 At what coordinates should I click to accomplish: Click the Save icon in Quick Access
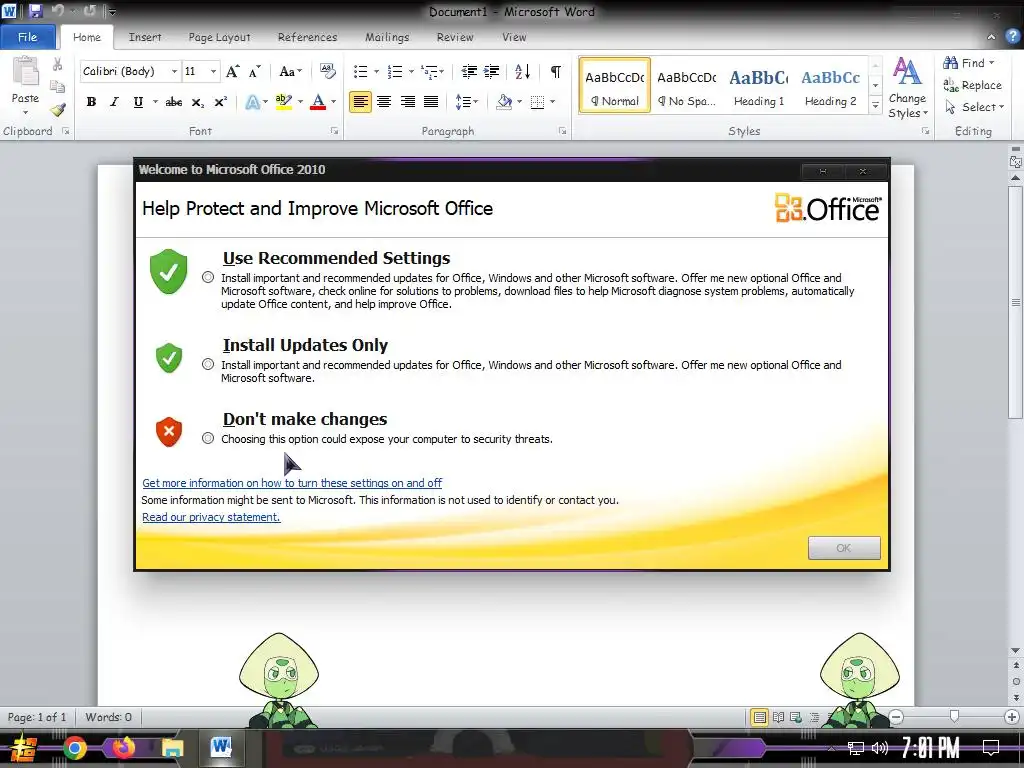35,11
